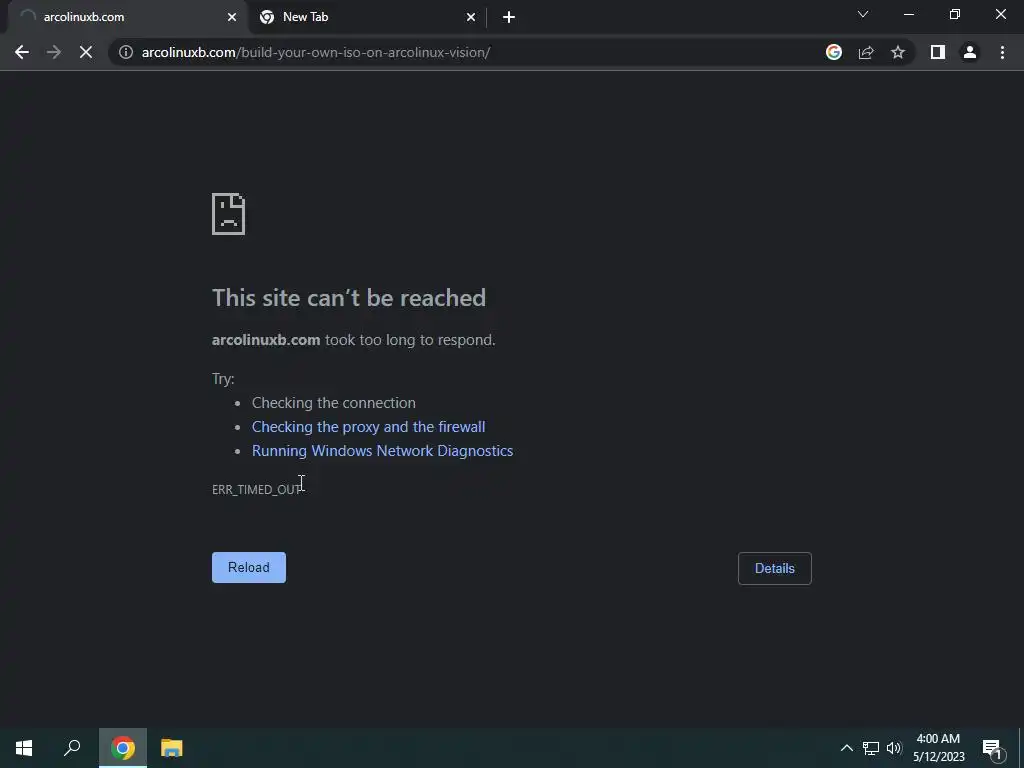Open Checking the proxy and firewall link
Viewport: 1024px width, 768px height.
click(368, 427)
